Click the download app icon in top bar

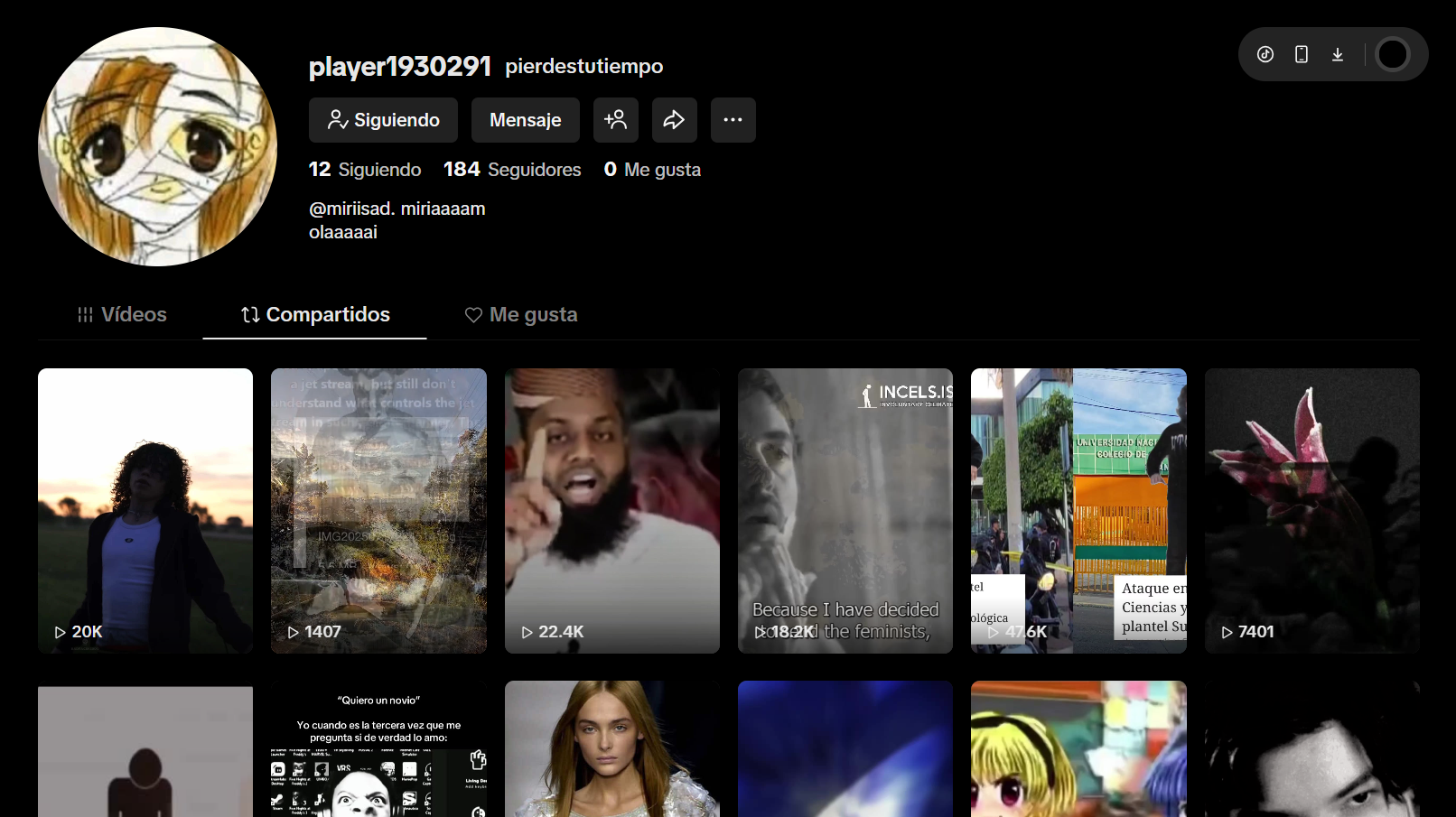point(1338,54)
